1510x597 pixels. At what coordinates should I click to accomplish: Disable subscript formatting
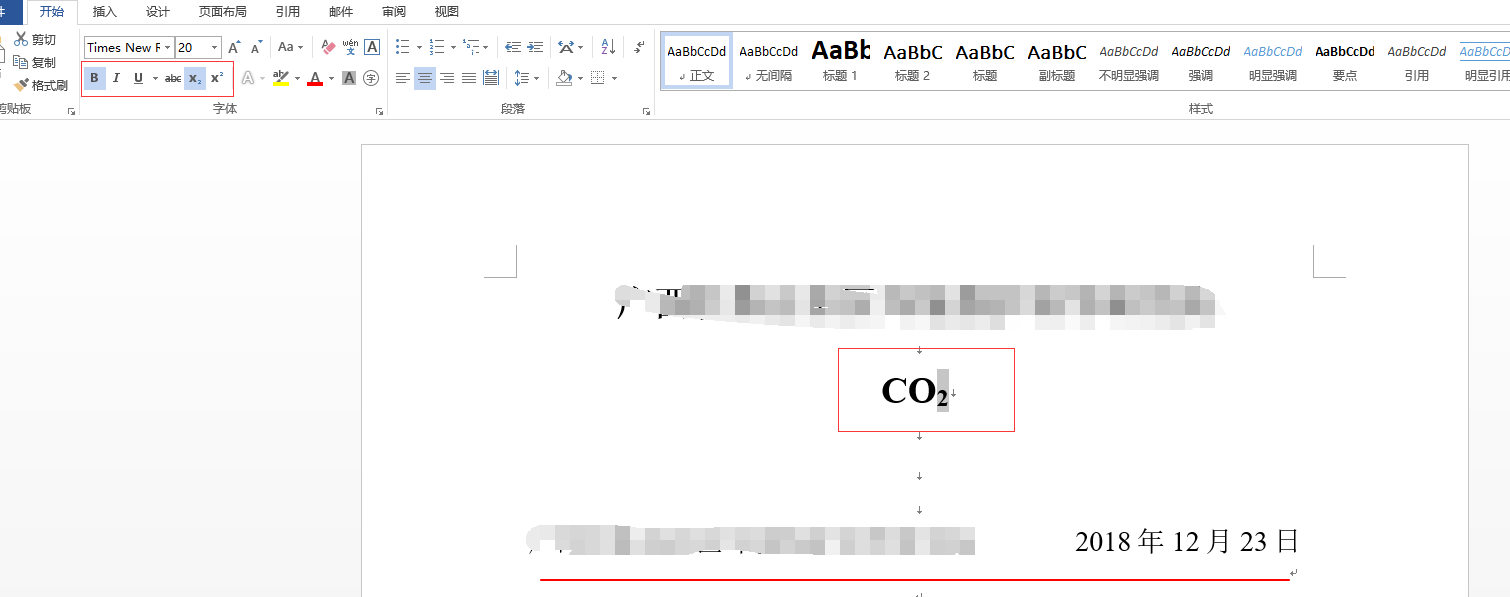point(194,78)
